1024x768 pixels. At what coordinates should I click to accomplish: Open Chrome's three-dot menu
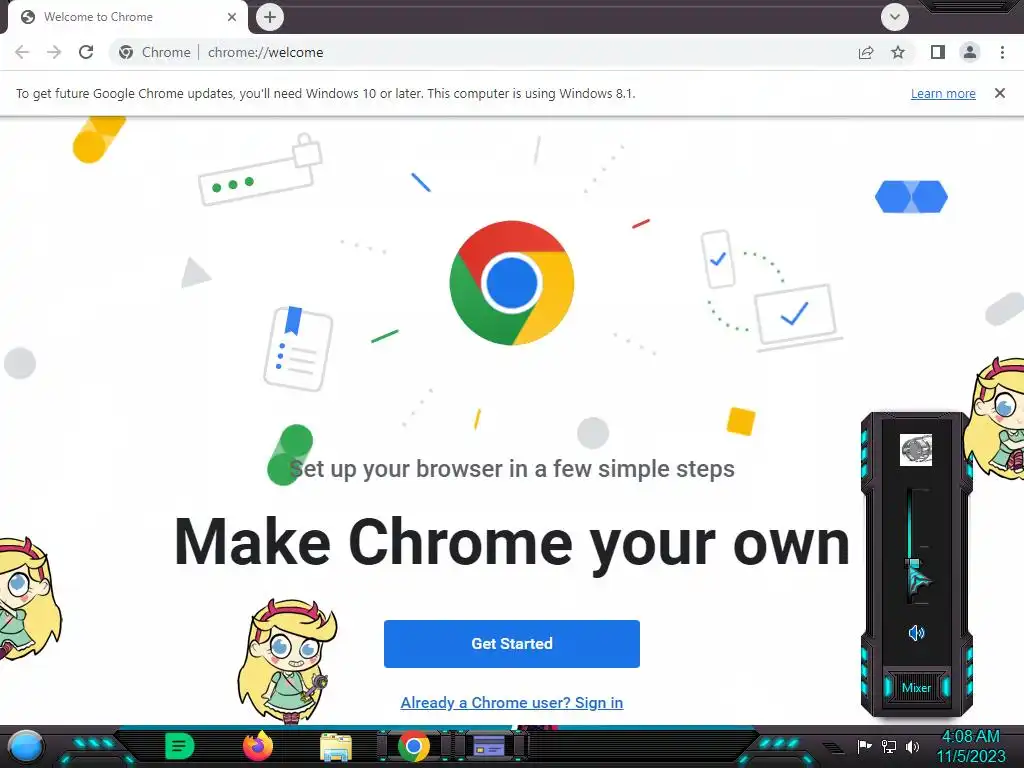1002,52
